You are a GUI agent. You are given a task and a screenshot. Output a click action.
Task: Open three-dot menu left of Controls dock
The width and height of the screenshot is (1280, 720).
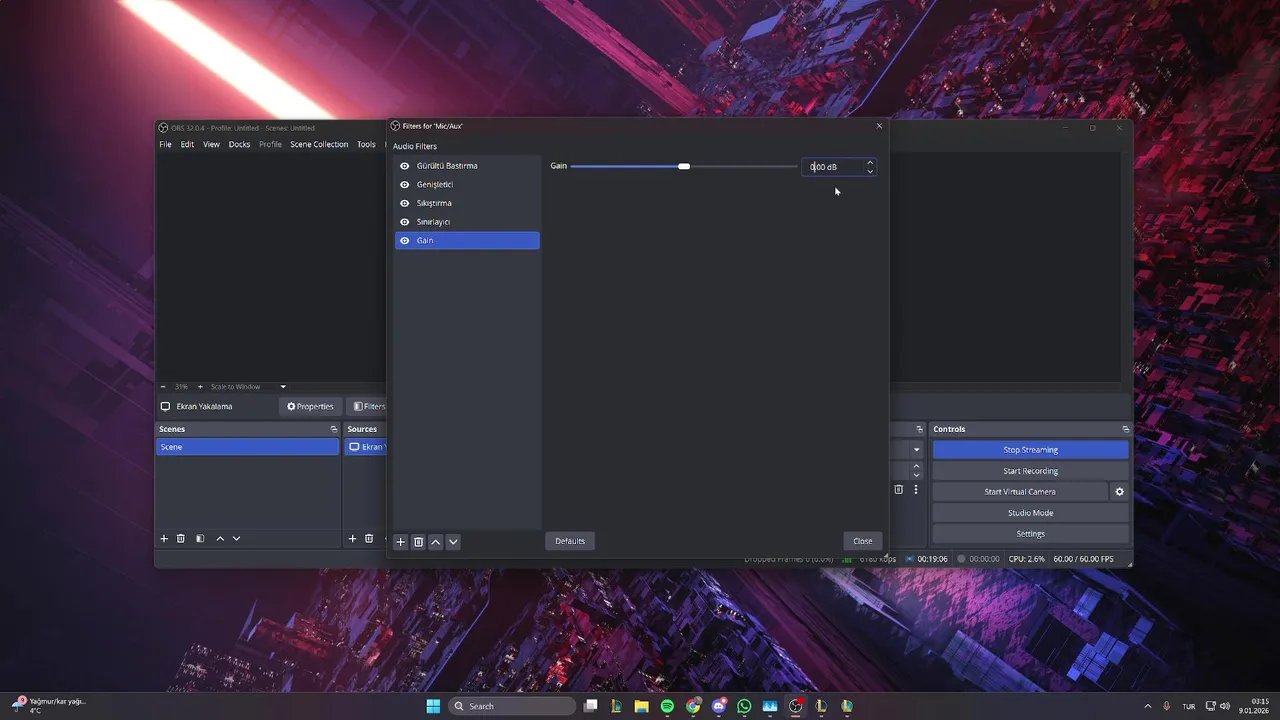point(915,490)
